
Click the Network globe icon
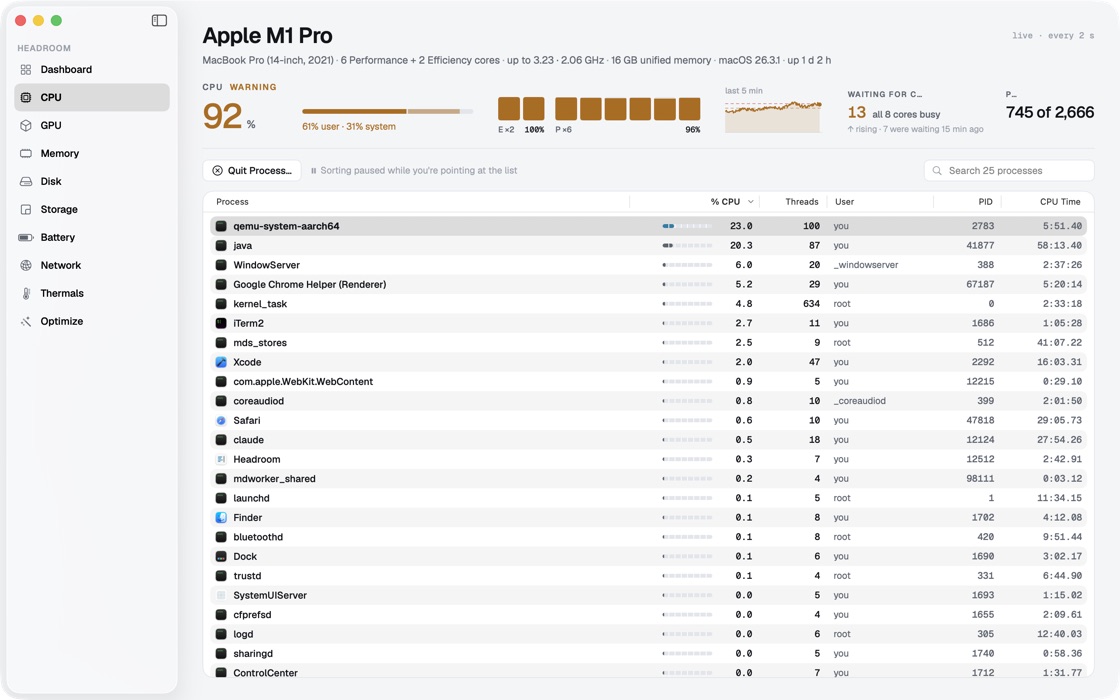click(x=26, y=265)
